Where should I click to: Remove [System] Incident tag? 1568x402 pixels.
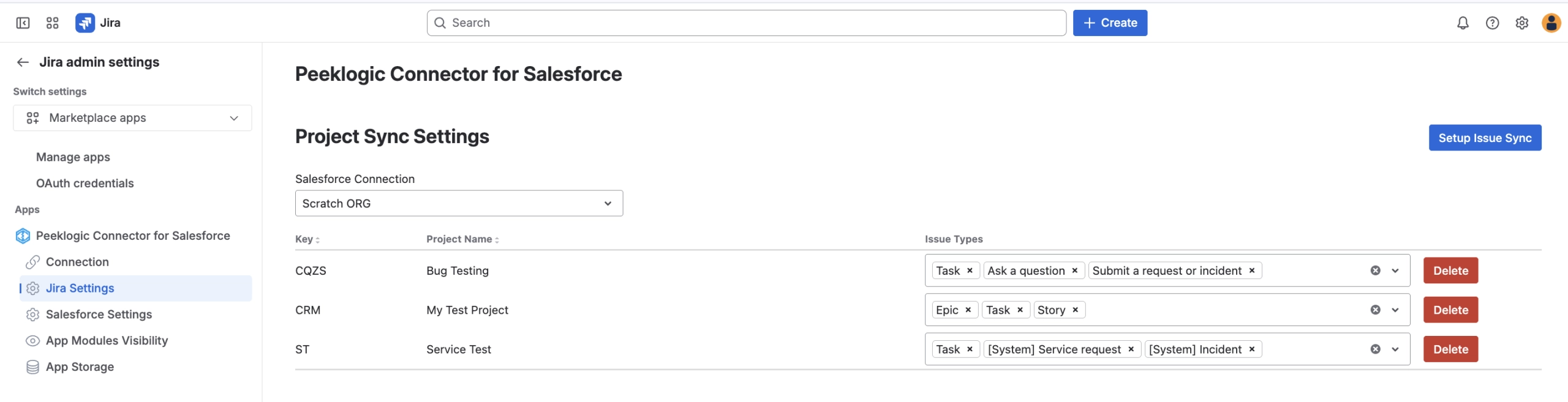tap(1252, 349)
